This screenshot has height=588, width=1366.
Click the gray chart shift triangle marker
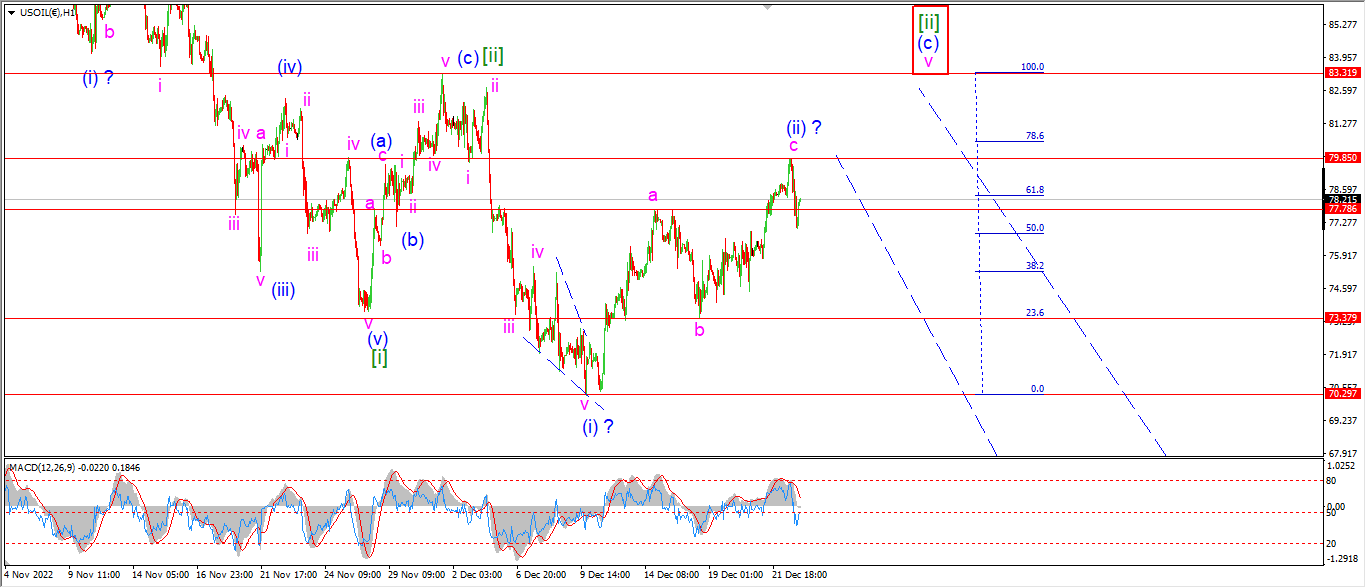(x=768, y=7)
